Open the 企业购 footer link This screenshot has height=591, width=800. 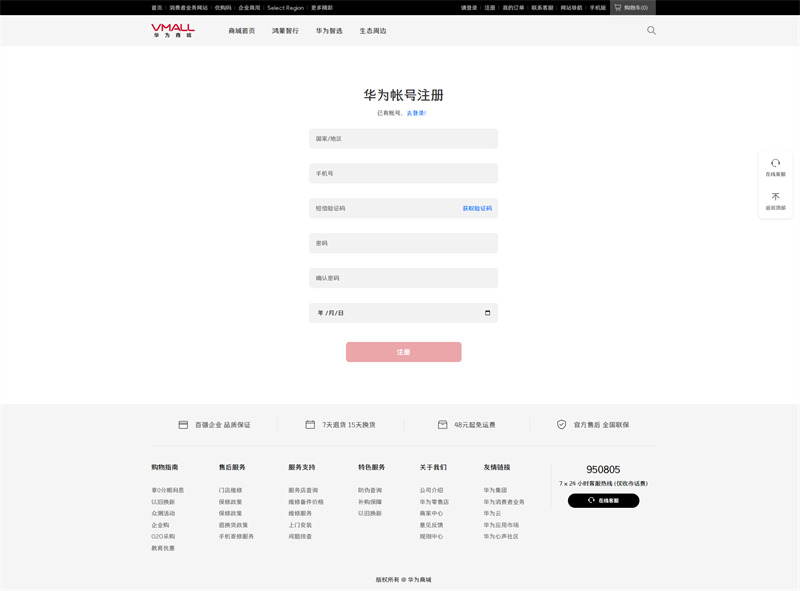click(x=160, y=525)
